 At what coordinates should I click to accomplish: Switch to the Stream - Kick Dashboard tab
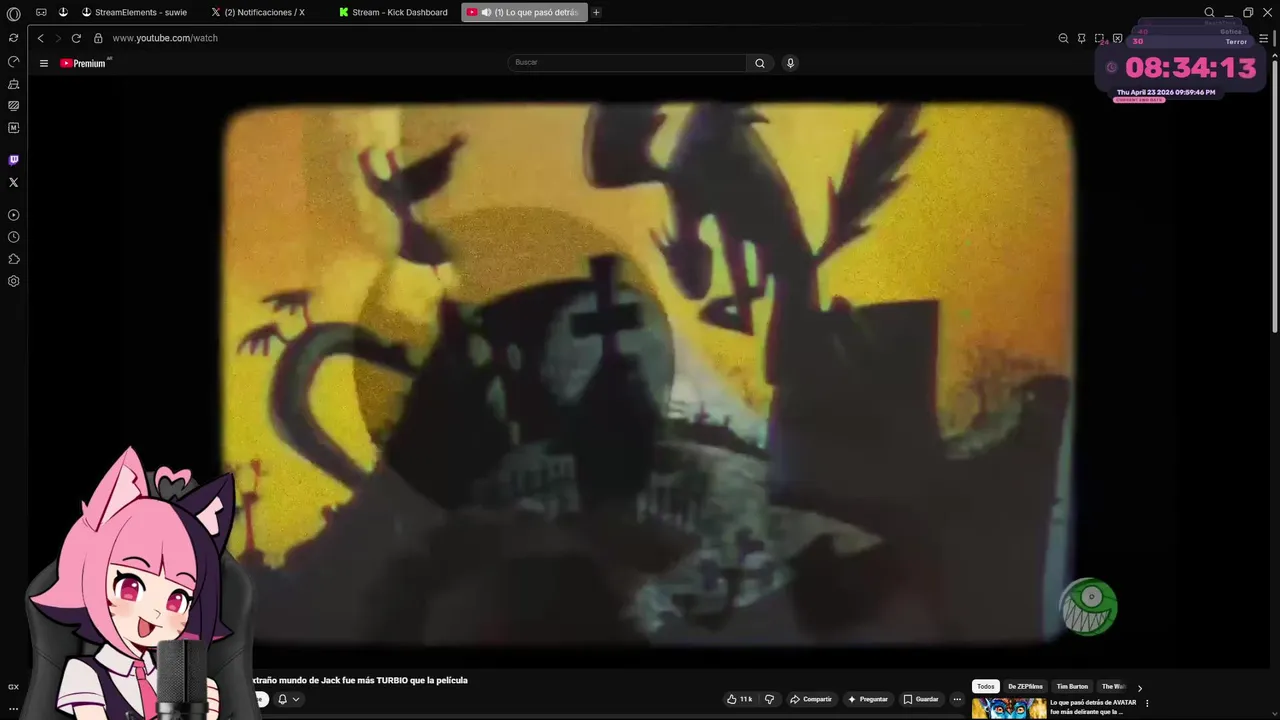(x=393, y=12)
